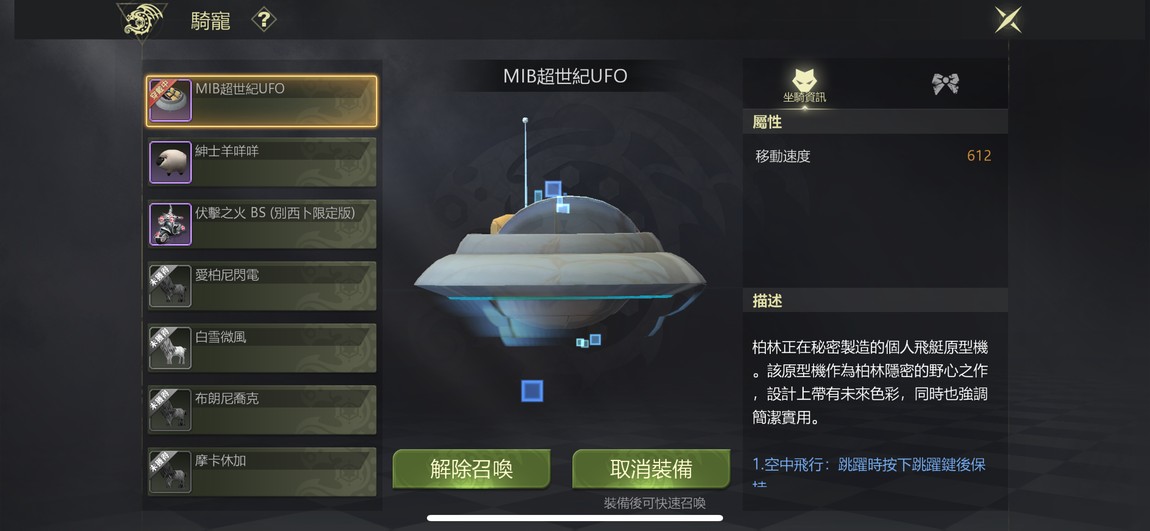Image resolution: width=1150 pixels, height=531 pixels.
Task: Click the 紳士羊咩咩 sheep icon
Action: coord(171,162)
